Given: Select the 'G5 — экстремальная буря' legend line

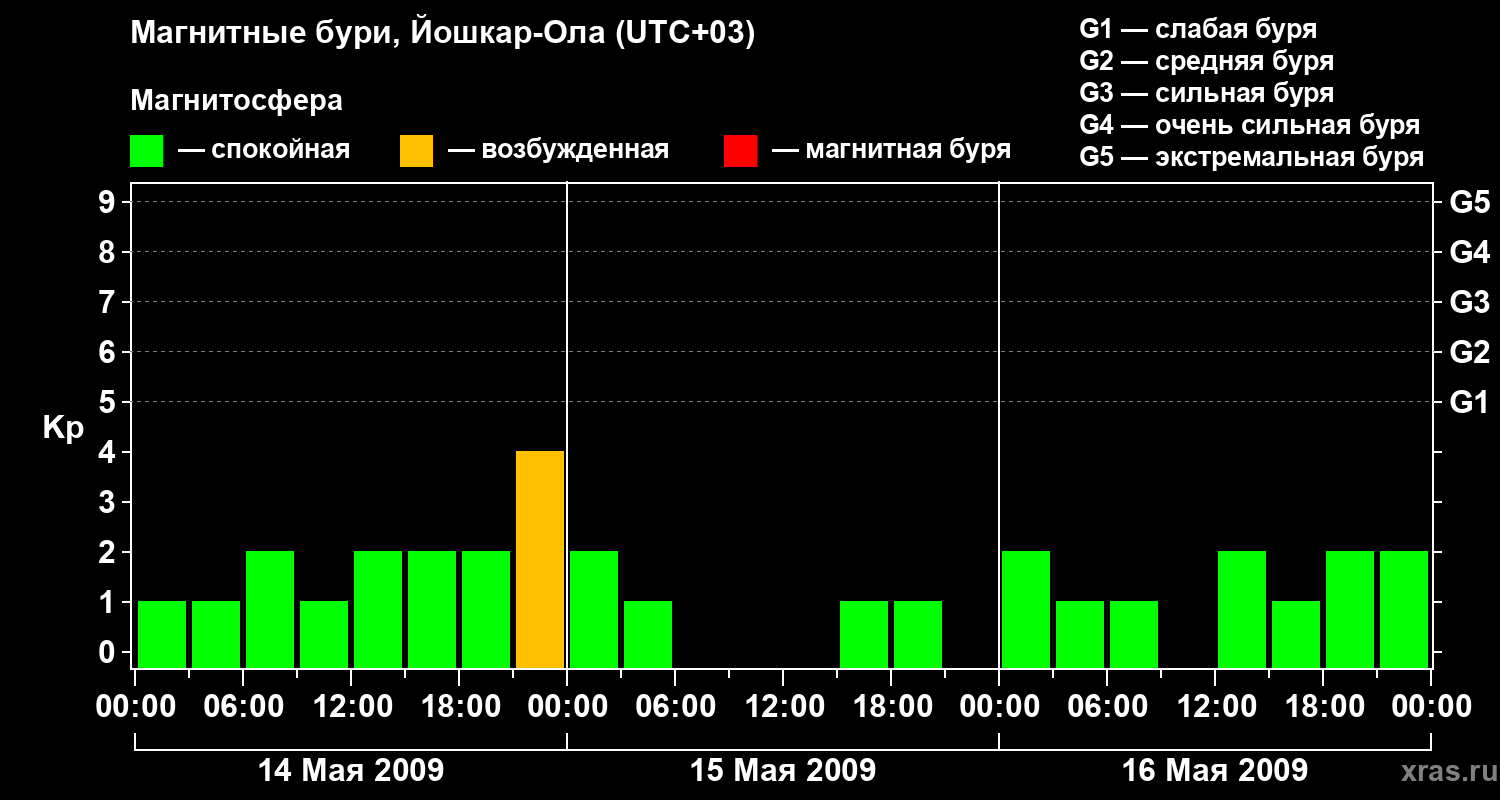Looking at the screenshot, I should [x=1251, y=157].
